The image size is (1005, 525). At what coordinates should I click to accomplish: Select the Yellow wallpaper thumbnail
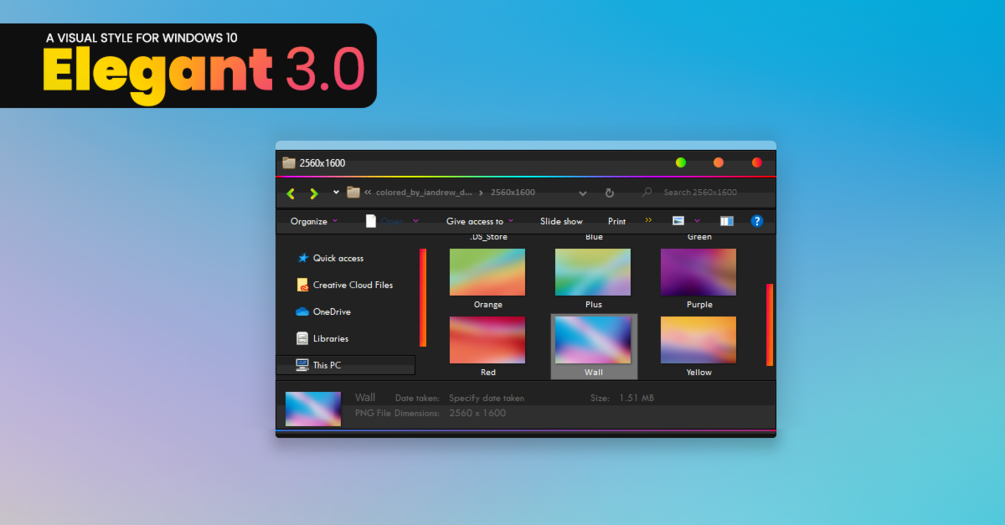pos(698,340)
